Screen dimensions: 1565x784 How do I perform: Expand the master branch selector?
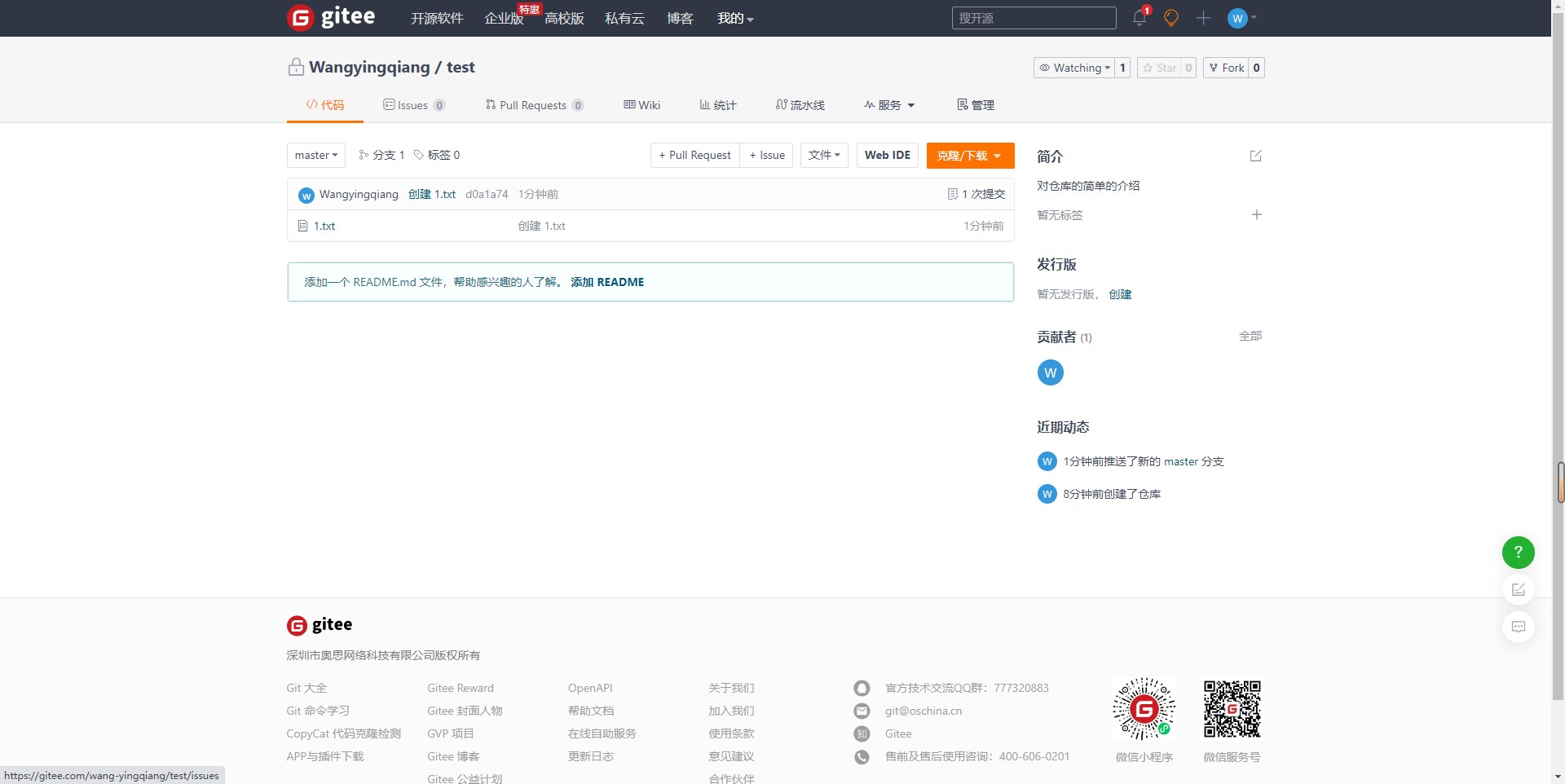tap(316, 155)
